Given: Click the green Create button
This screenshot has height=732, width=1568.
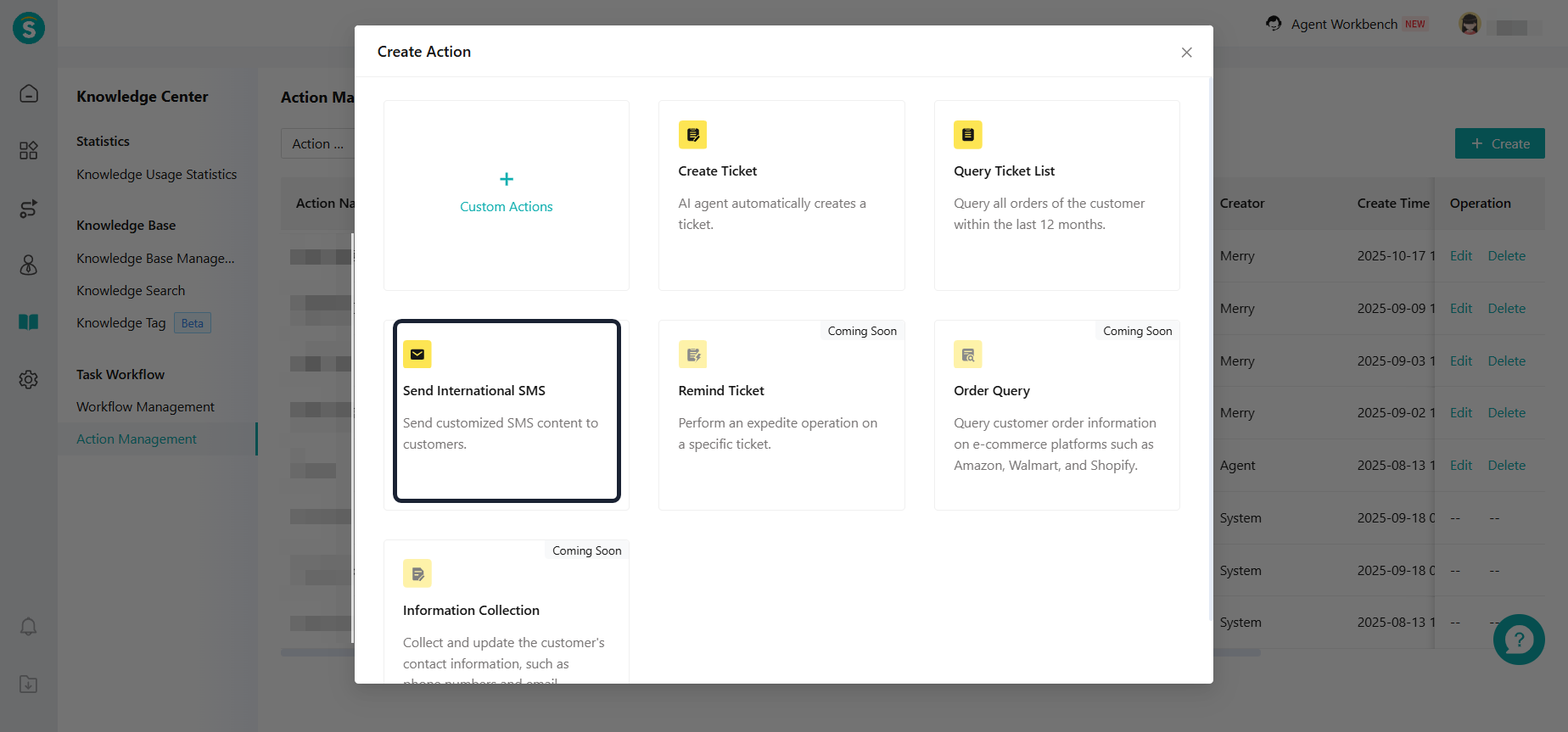Looking at the screenshot, I should [x=1499, y=144].
